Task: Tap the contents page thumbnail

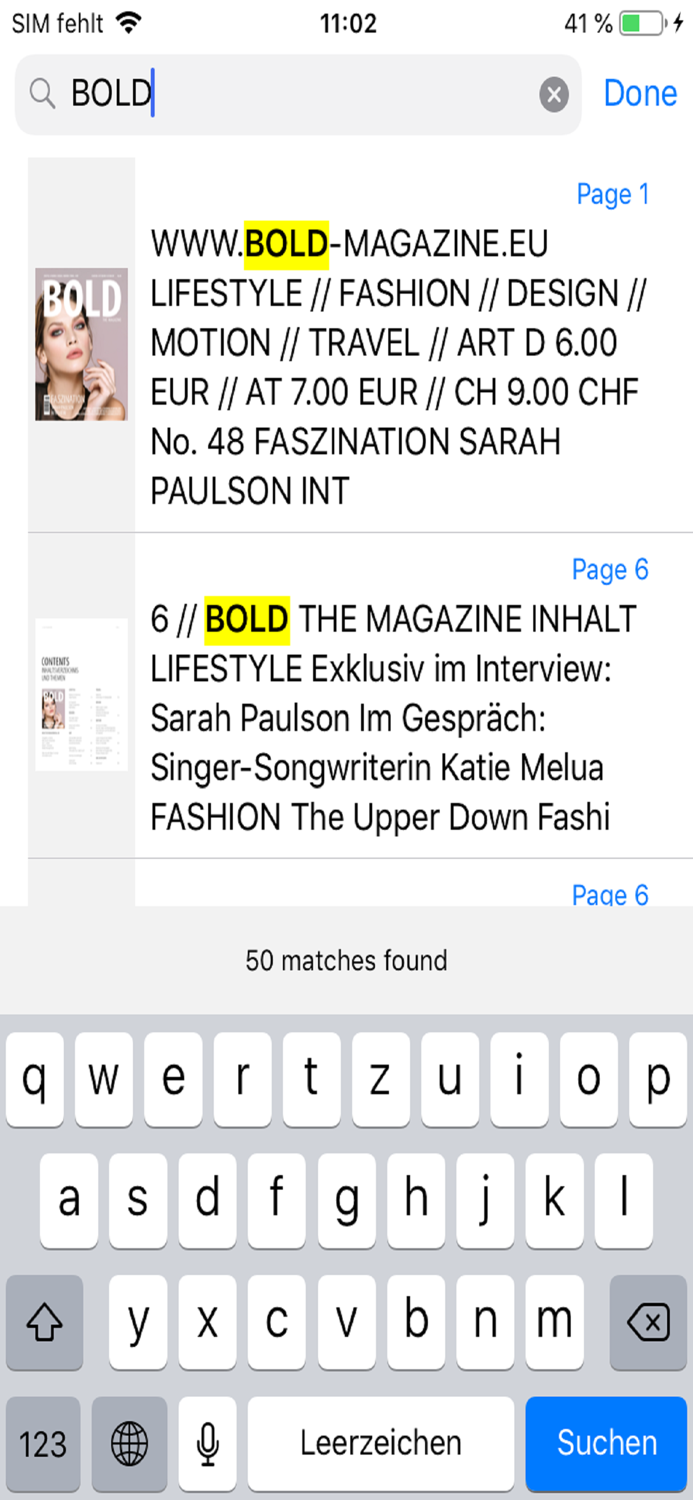Action: (x=80, y=695)
